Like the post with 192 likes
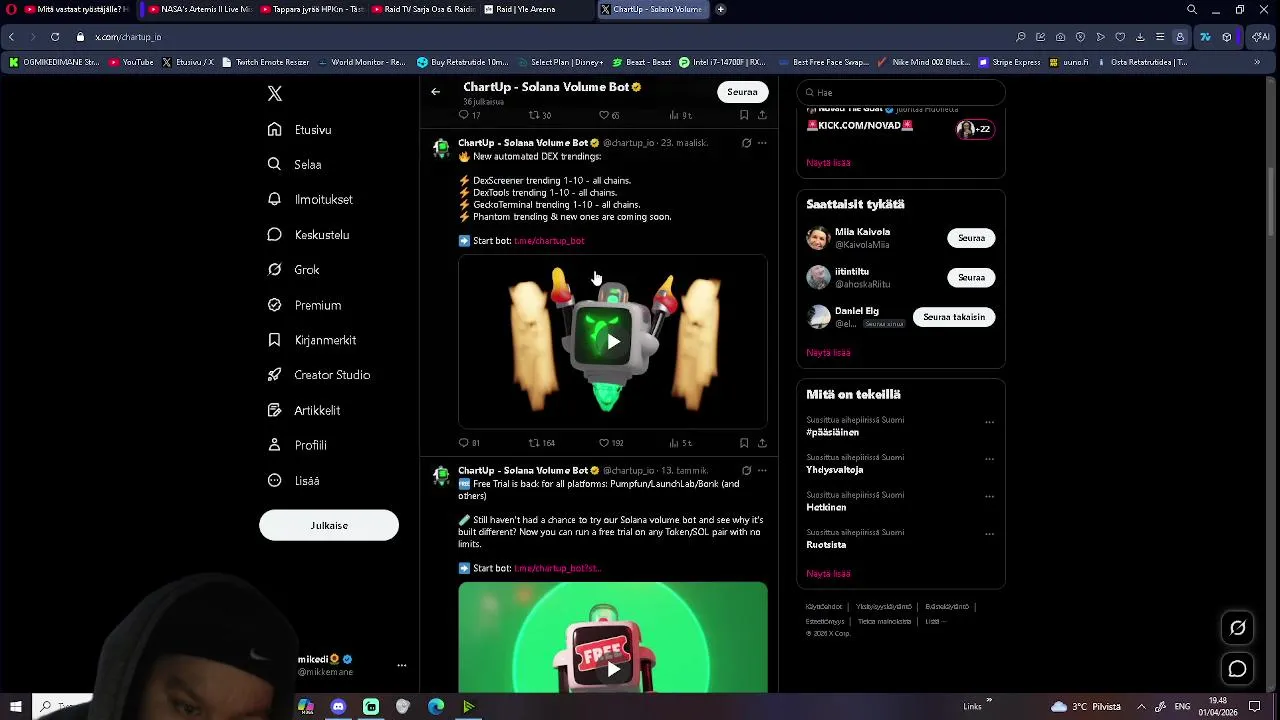Viewport: 1280px width, 720px height. pyautogui.click(x=611, y=443)
